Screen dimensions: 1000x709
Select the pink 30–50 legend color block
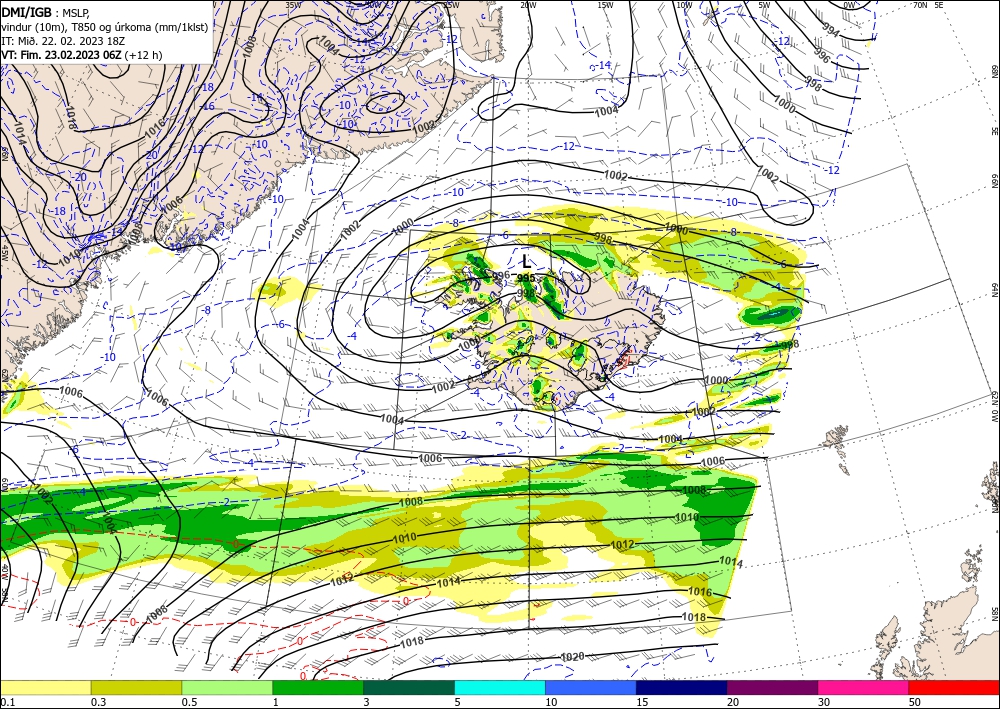[864, 687]
